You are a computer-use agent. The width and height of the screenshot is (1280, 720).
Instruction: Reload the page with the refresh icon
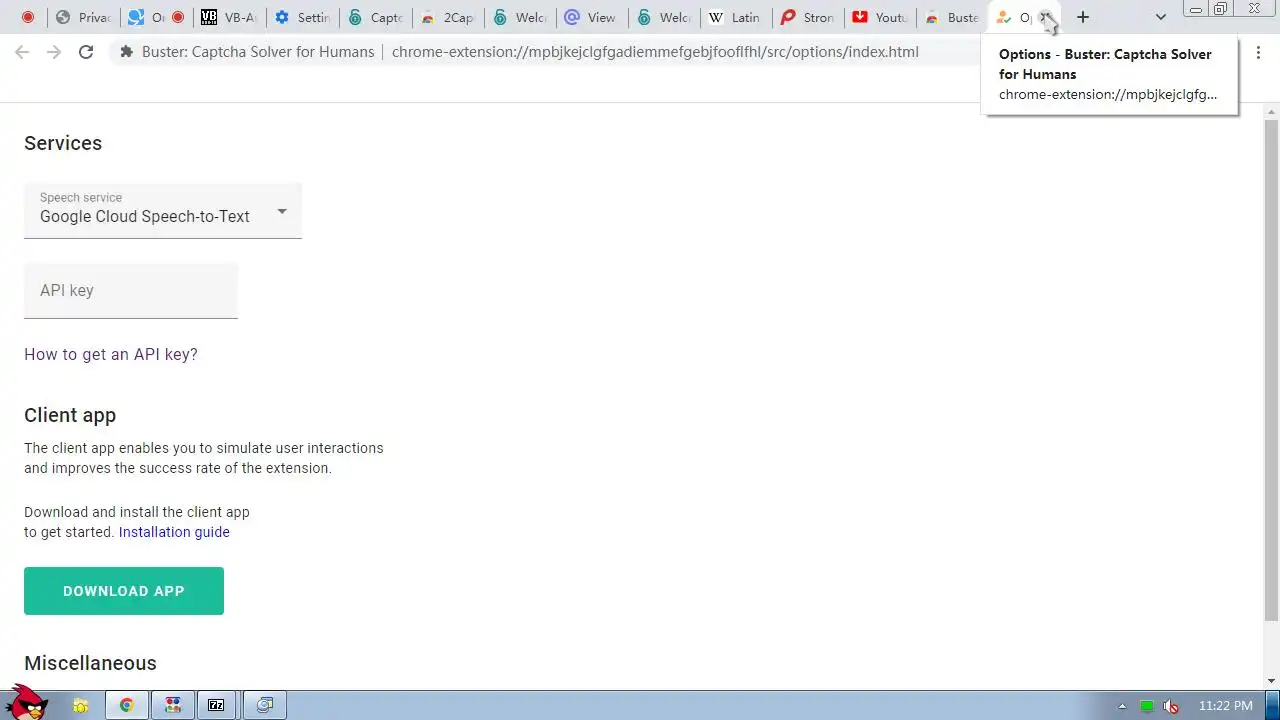click(86, 52)
